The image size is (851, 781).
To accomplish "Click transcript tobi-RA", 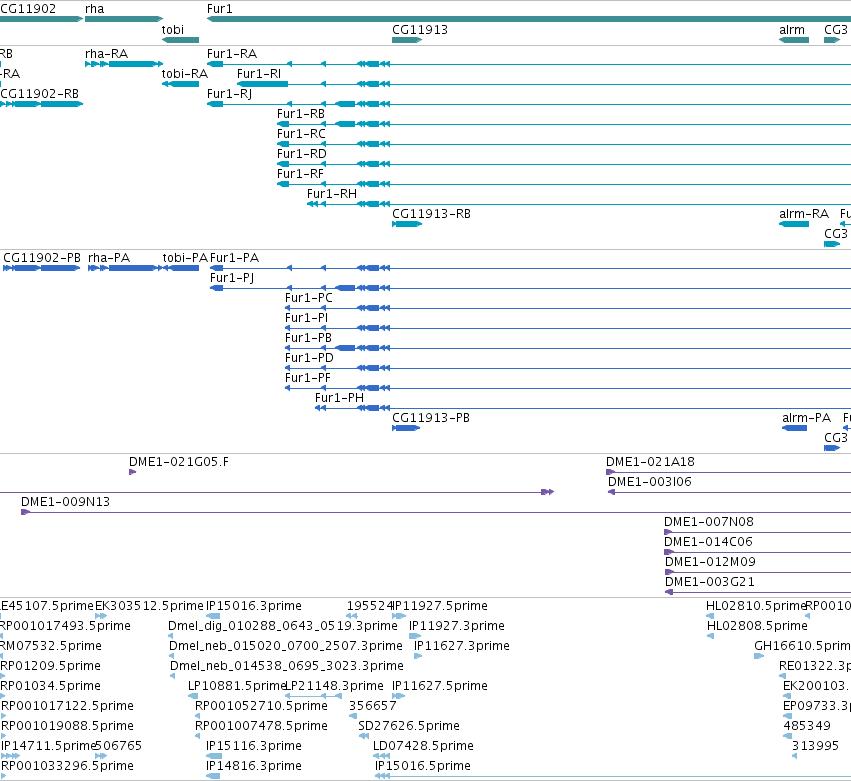I will point(185,74).
